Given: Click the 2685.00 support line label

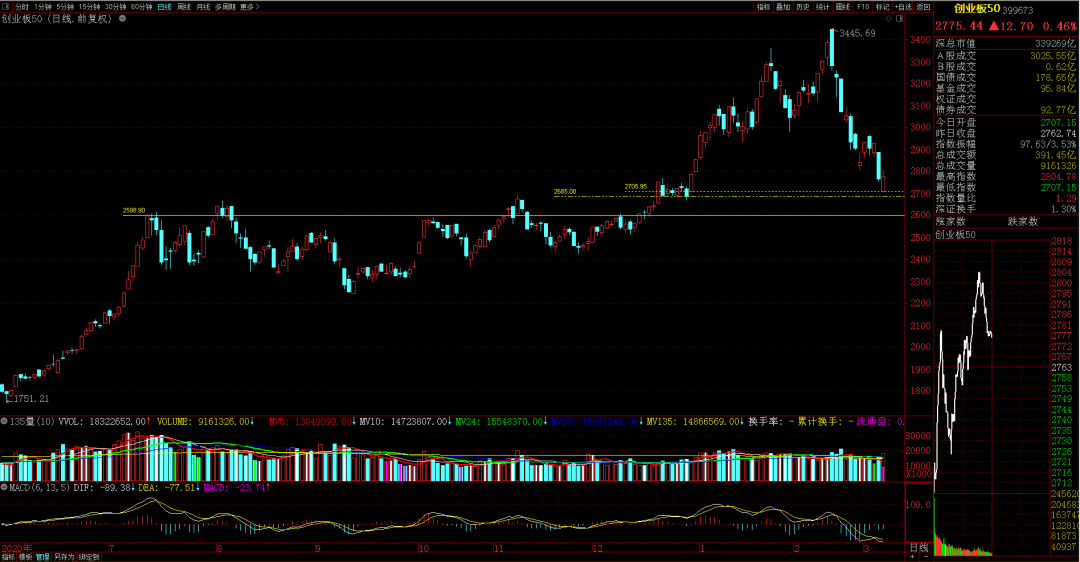Looking at the screenshot, I should click(565, 192).
